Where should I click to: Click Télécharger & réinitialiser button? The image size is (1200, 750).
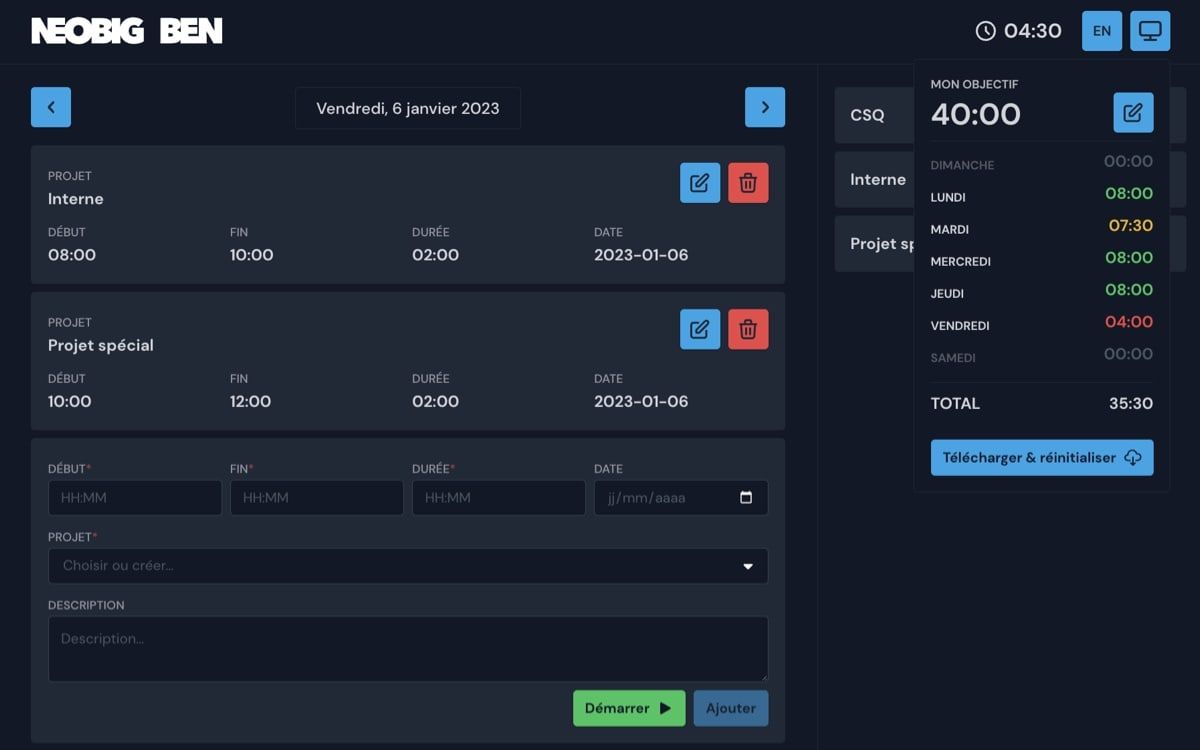(1042, 457)
